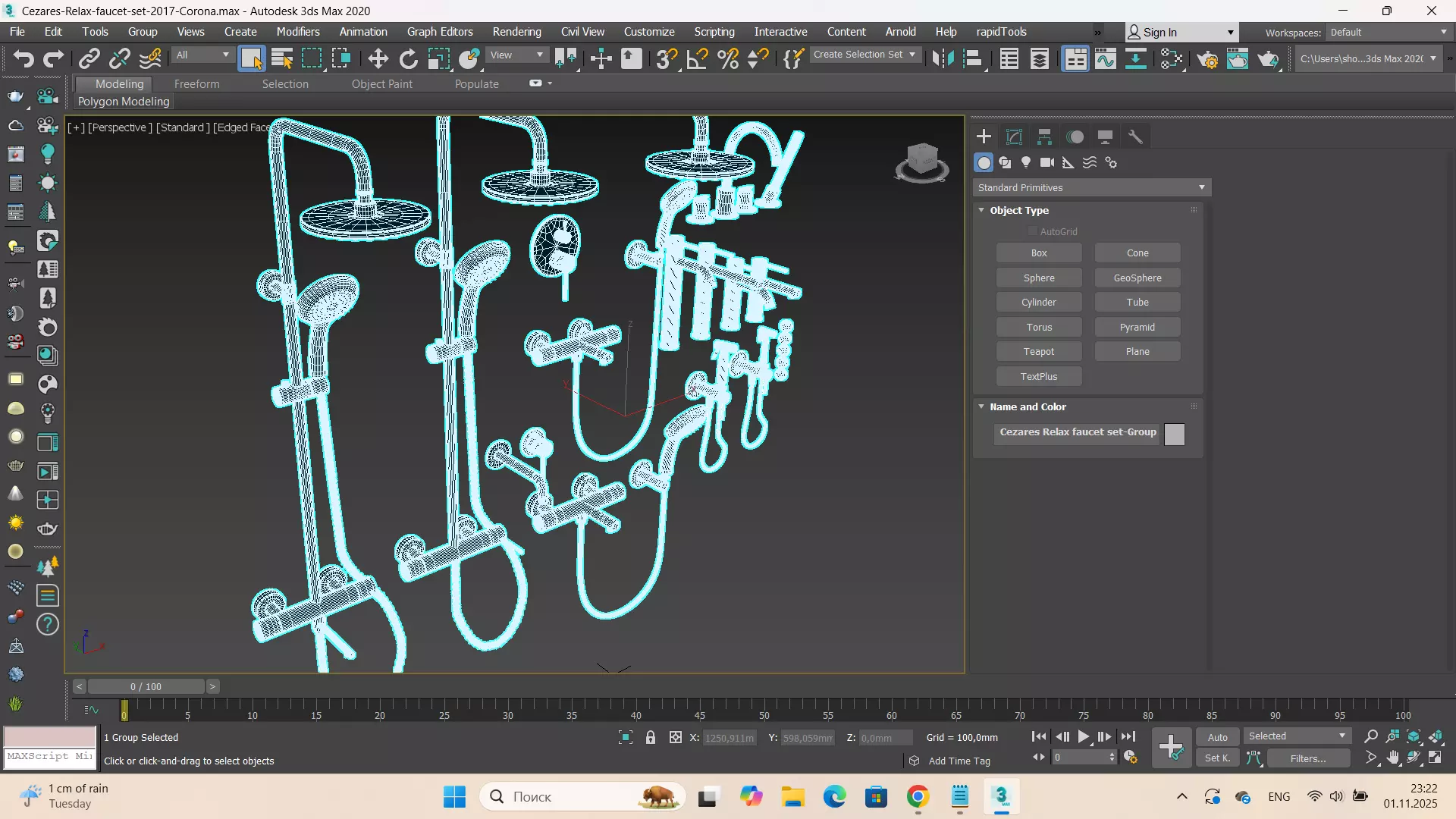
Task: Click the Mirror tool icon
Action: click(942, 58)
